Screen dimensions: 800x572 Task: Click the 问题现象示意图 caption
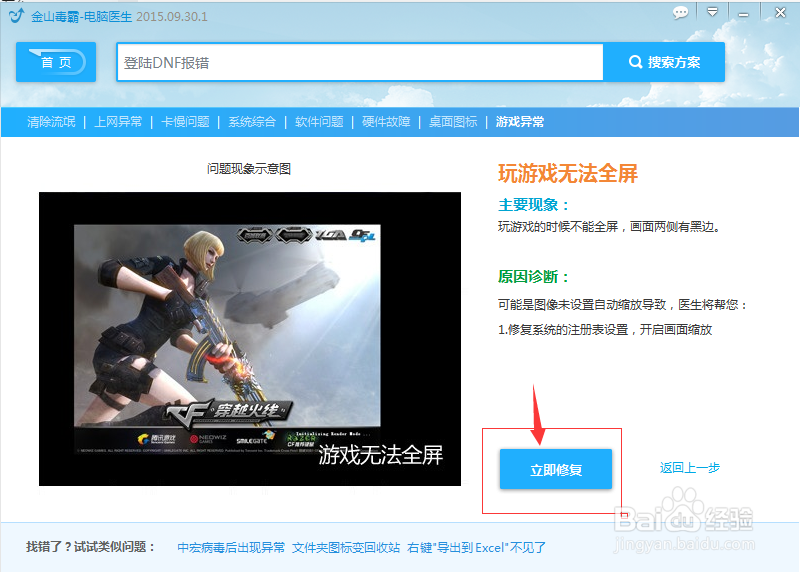point(249,169)
